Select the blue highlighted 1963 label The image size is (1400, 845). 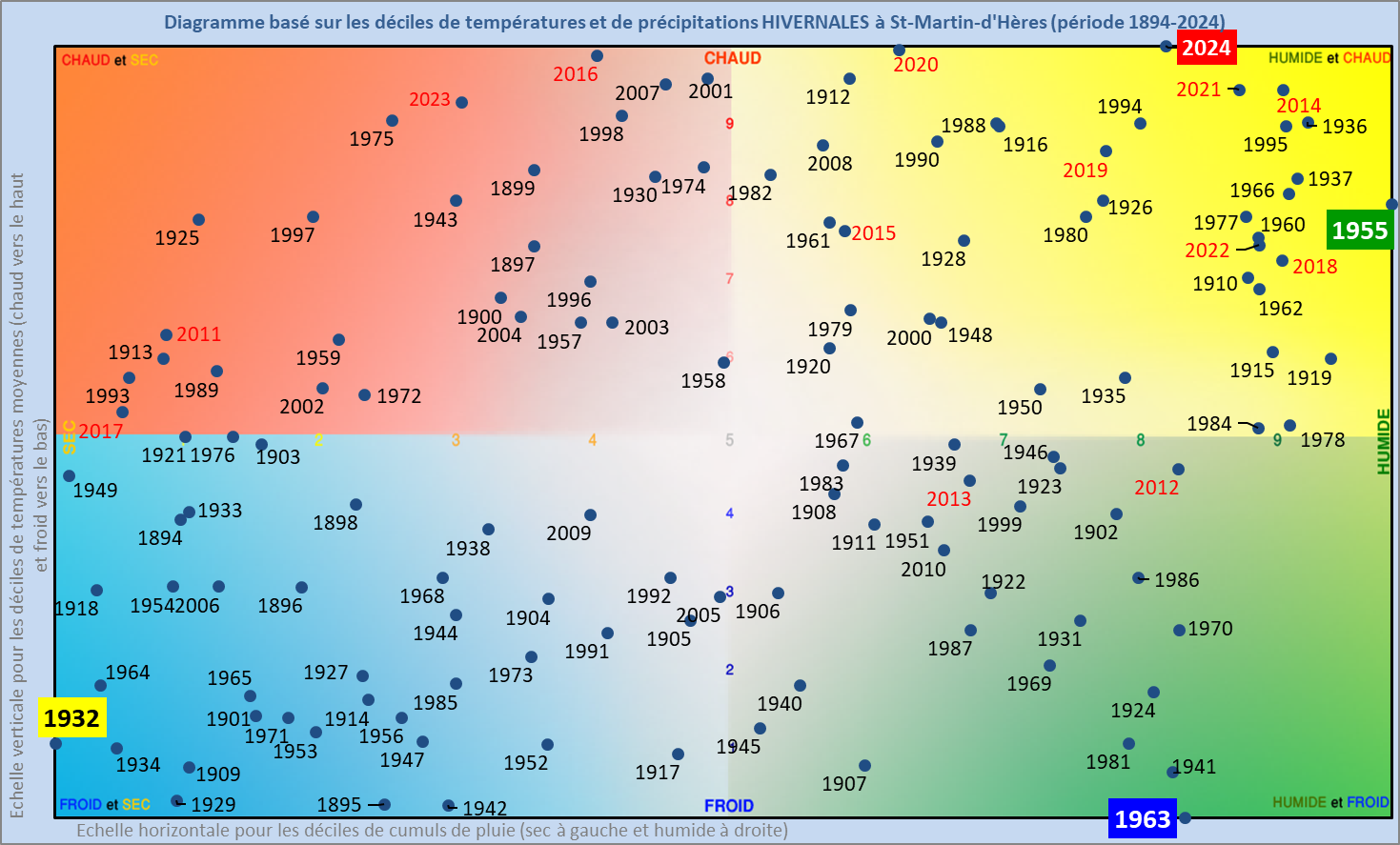(1142, 819)
